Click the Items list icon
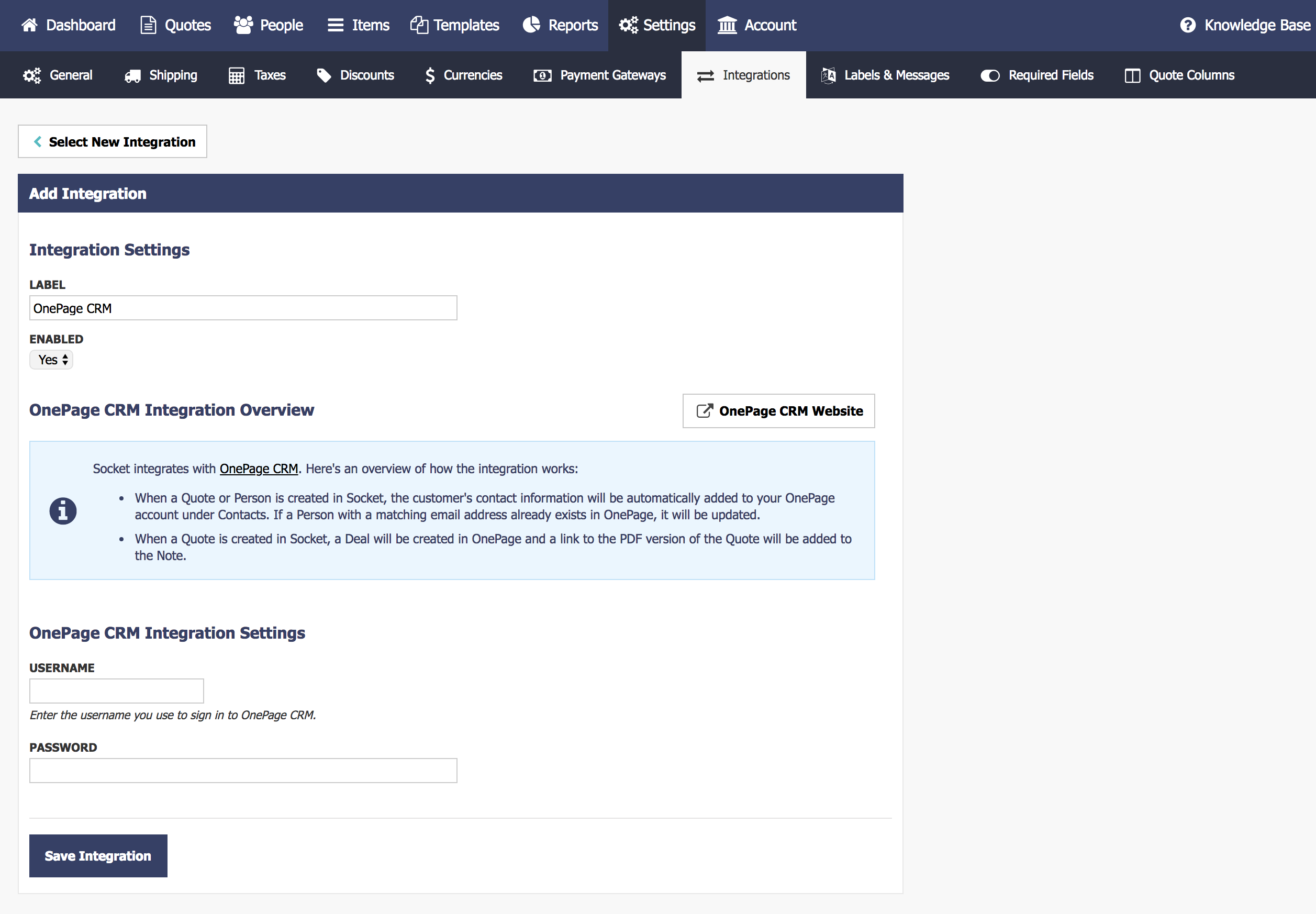1316x914 pixels. [336, 25]
